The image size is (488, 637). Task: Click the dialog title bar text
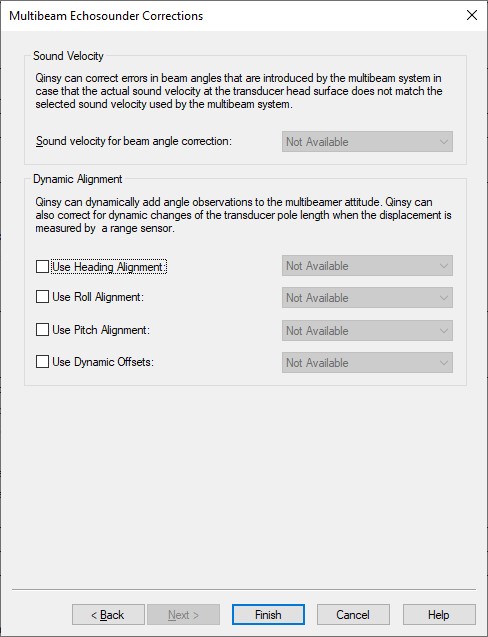pos(106,16)
